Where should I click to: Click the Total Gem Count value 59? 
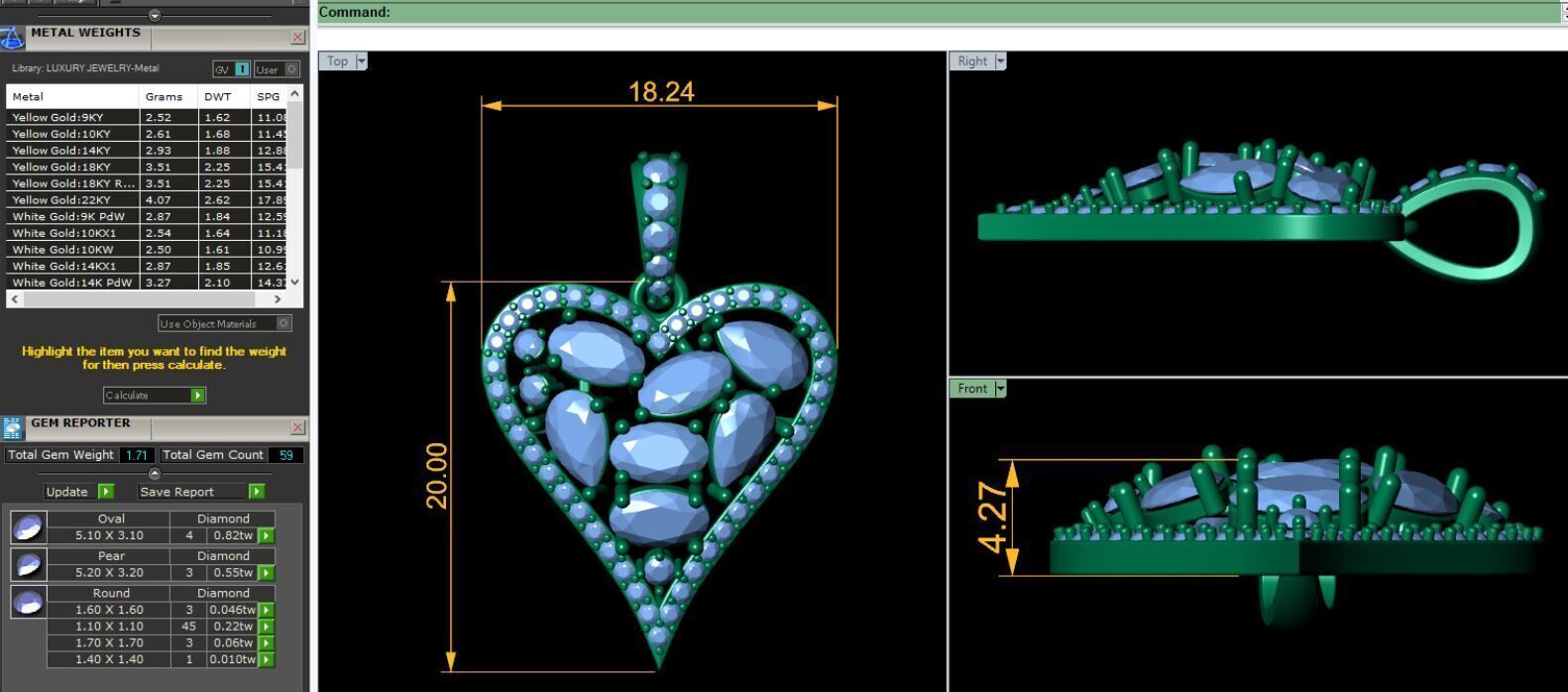point(286,455)
